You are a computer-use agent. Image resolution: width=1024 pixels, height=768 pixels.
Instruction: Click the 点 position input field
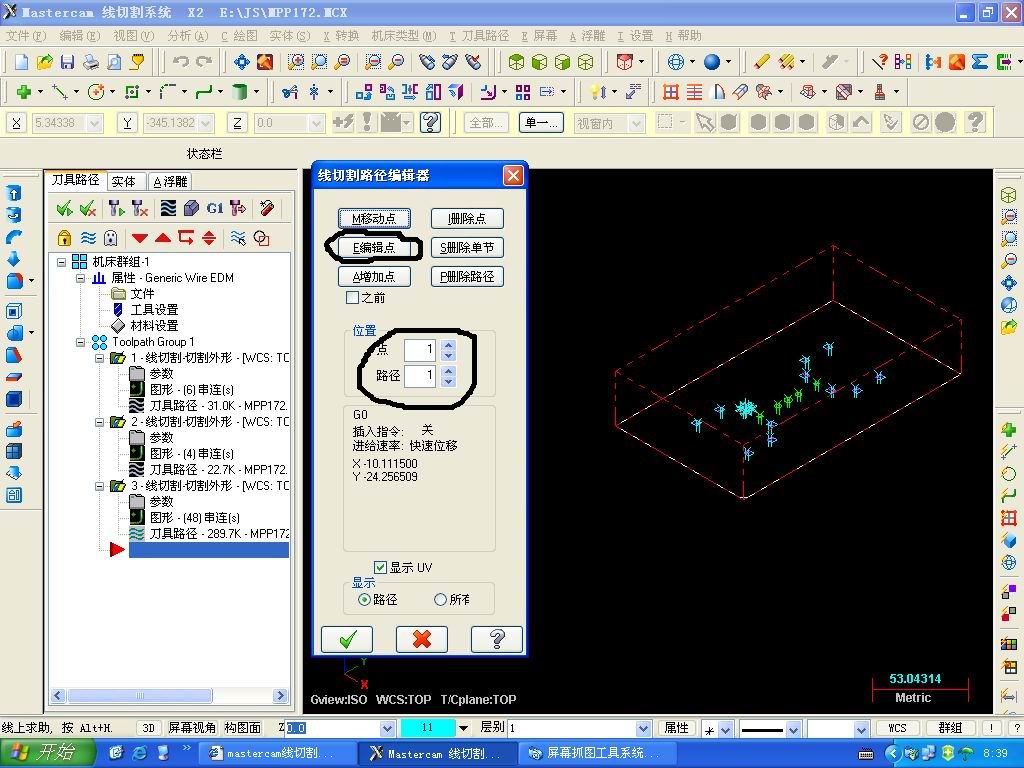click(419, 350)
